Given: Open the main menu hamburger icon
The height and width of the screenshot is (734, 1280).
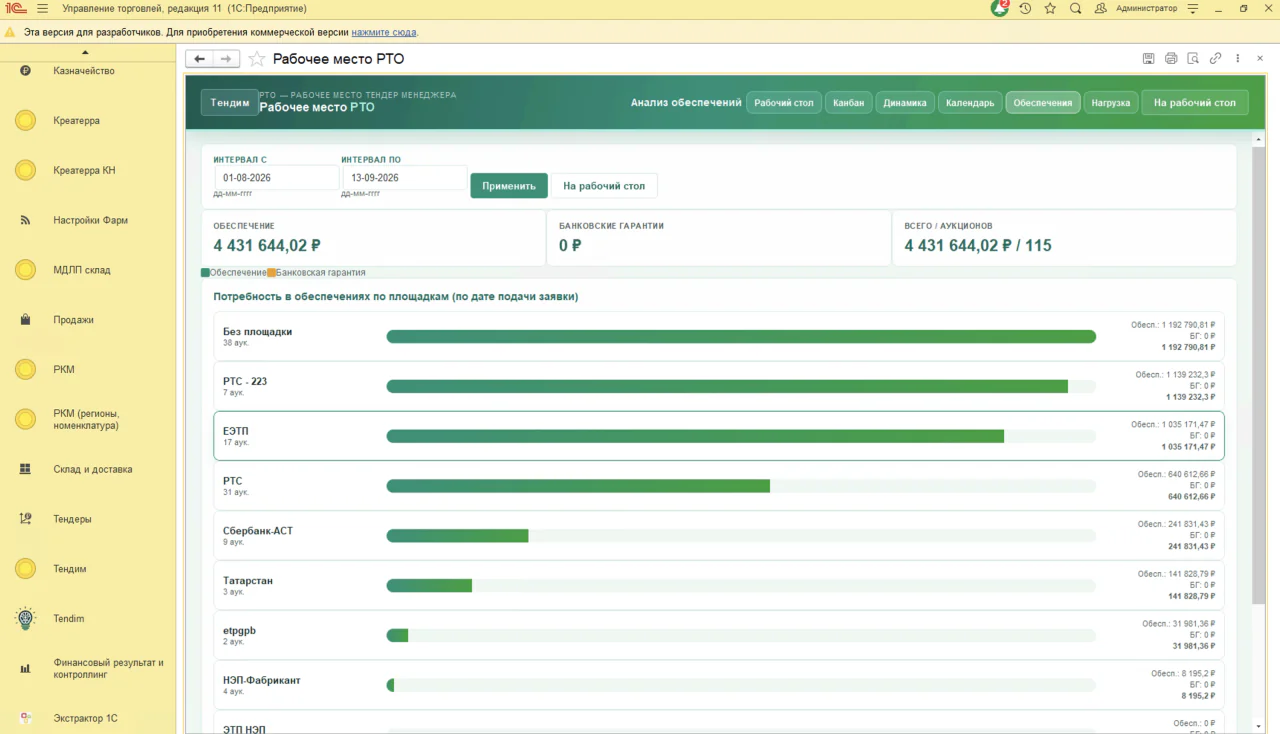Looking at the screenshot, I should (42, 8).
